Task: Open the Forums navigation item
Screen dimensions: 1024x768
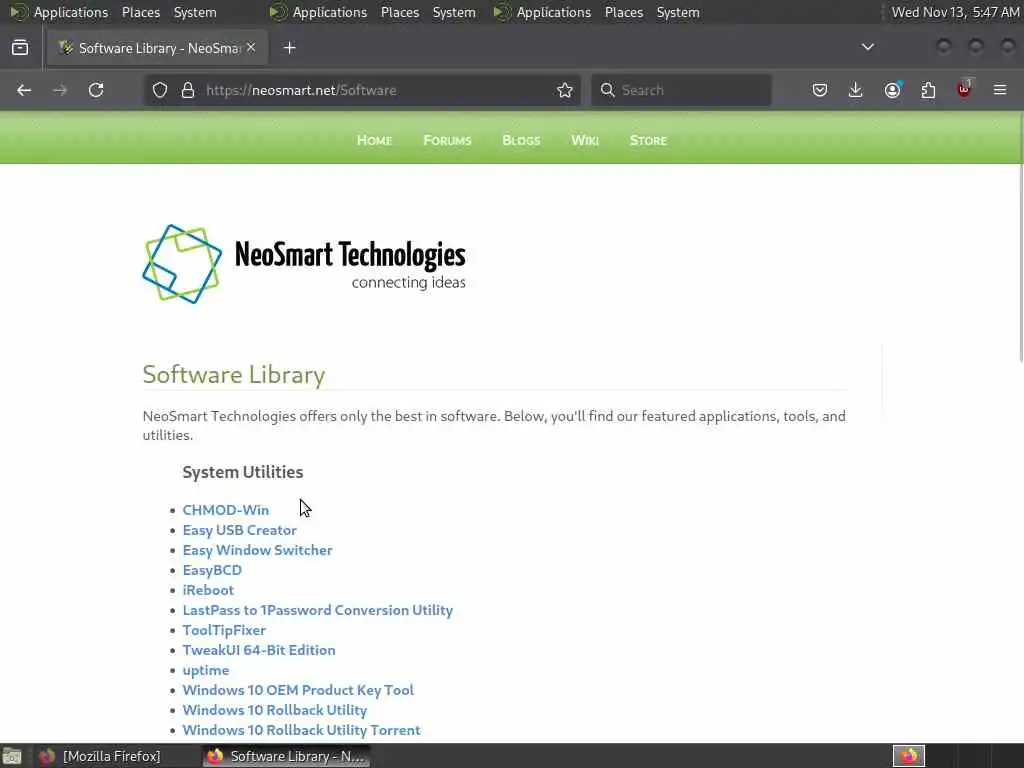Action: [x=447, y=140]
